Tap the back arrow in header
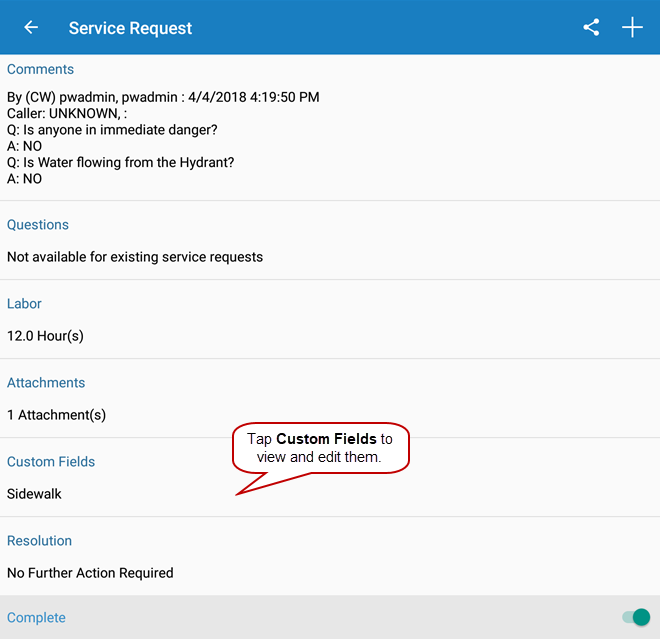 coord(31,28)
